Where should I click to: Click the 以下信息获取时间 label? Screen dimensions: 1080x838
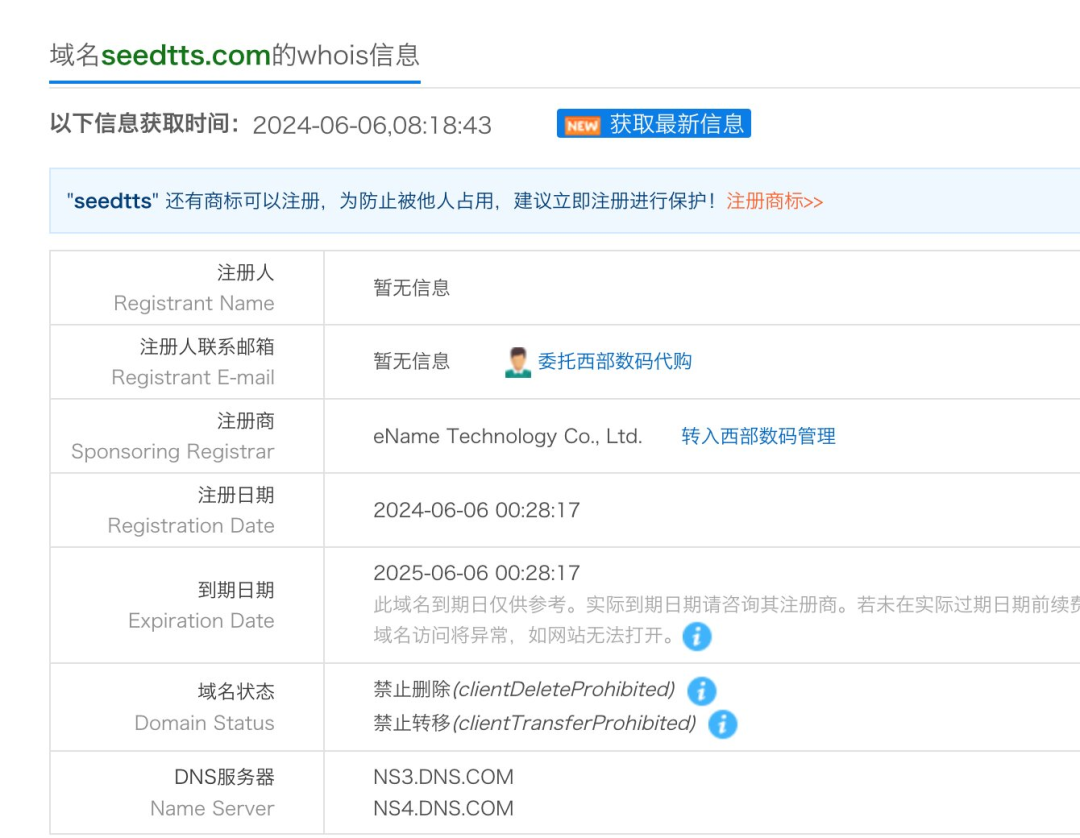pyautogui.click(x=144, y=124)
